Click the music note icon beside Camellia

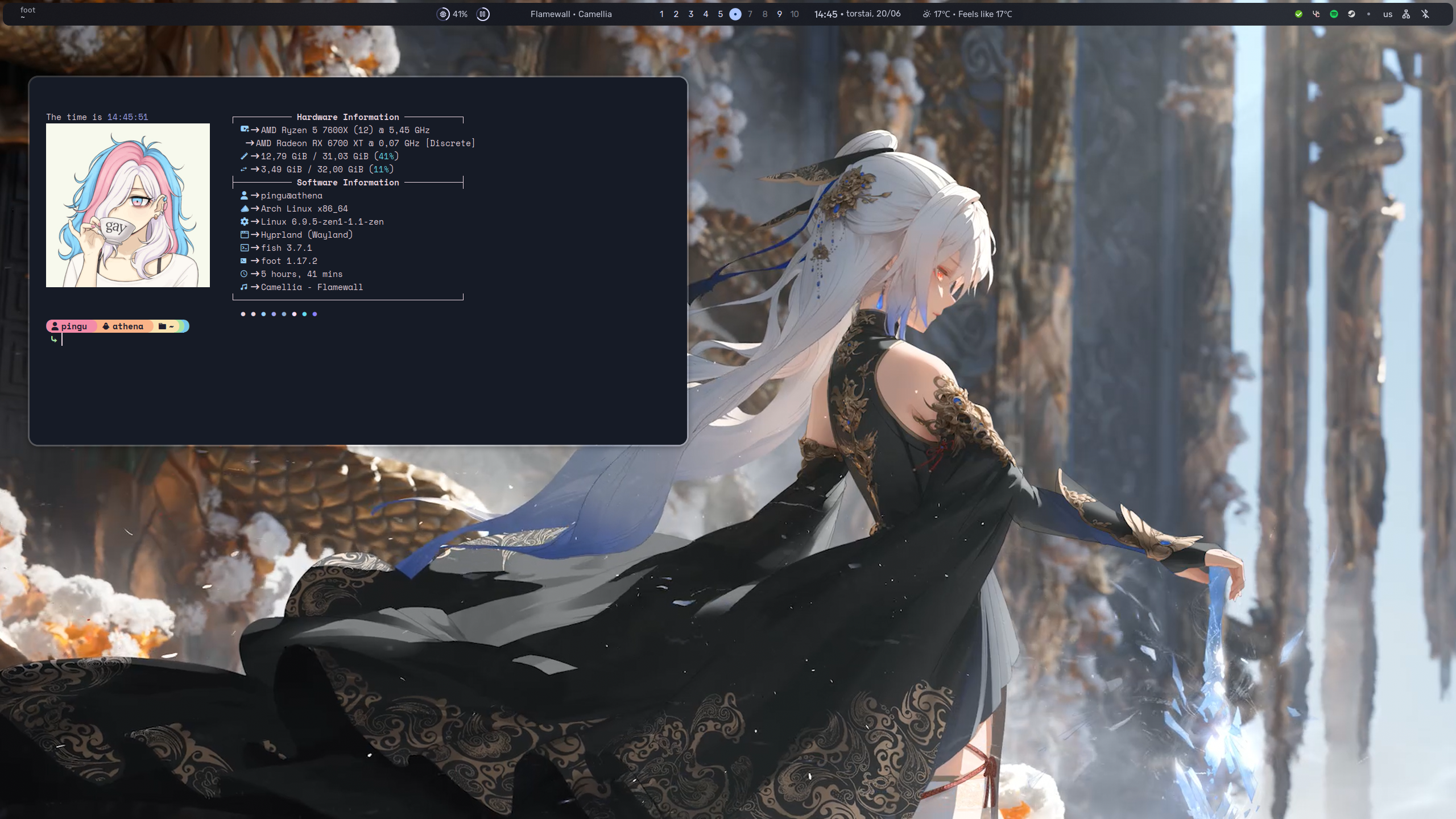[x=244, y=287]
